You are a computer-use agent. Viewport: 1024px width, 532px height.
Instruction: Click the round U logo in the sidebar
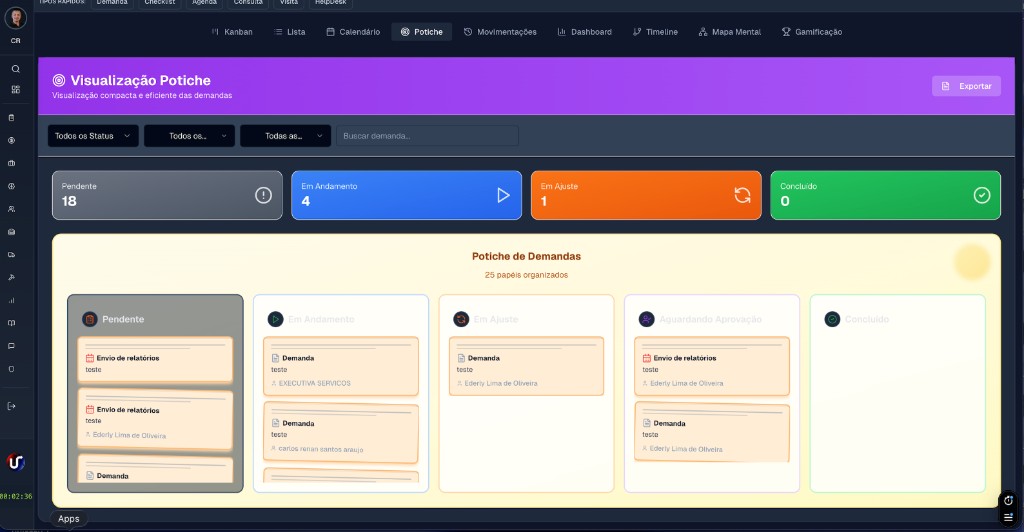pyautogui.click(x=16, y=462)
